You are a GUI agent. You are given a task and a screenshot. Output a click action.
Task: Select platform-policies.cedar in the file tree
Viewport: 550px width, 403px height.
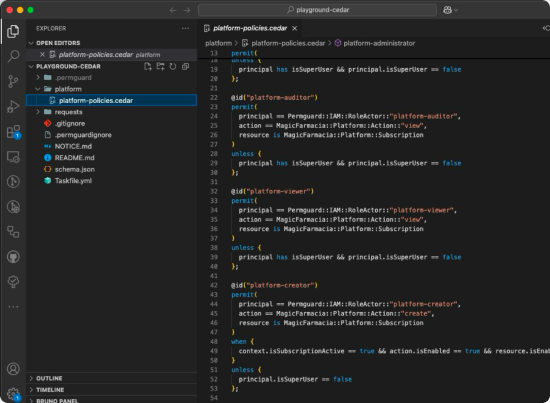click(112, 100)
